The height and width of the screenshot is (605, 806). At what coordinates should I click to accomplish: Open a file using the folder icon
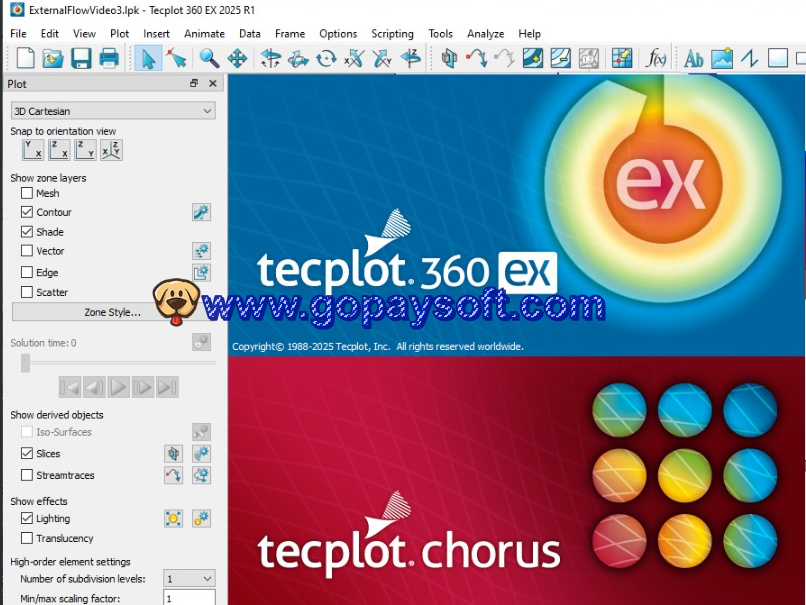(x=53, y=58)
